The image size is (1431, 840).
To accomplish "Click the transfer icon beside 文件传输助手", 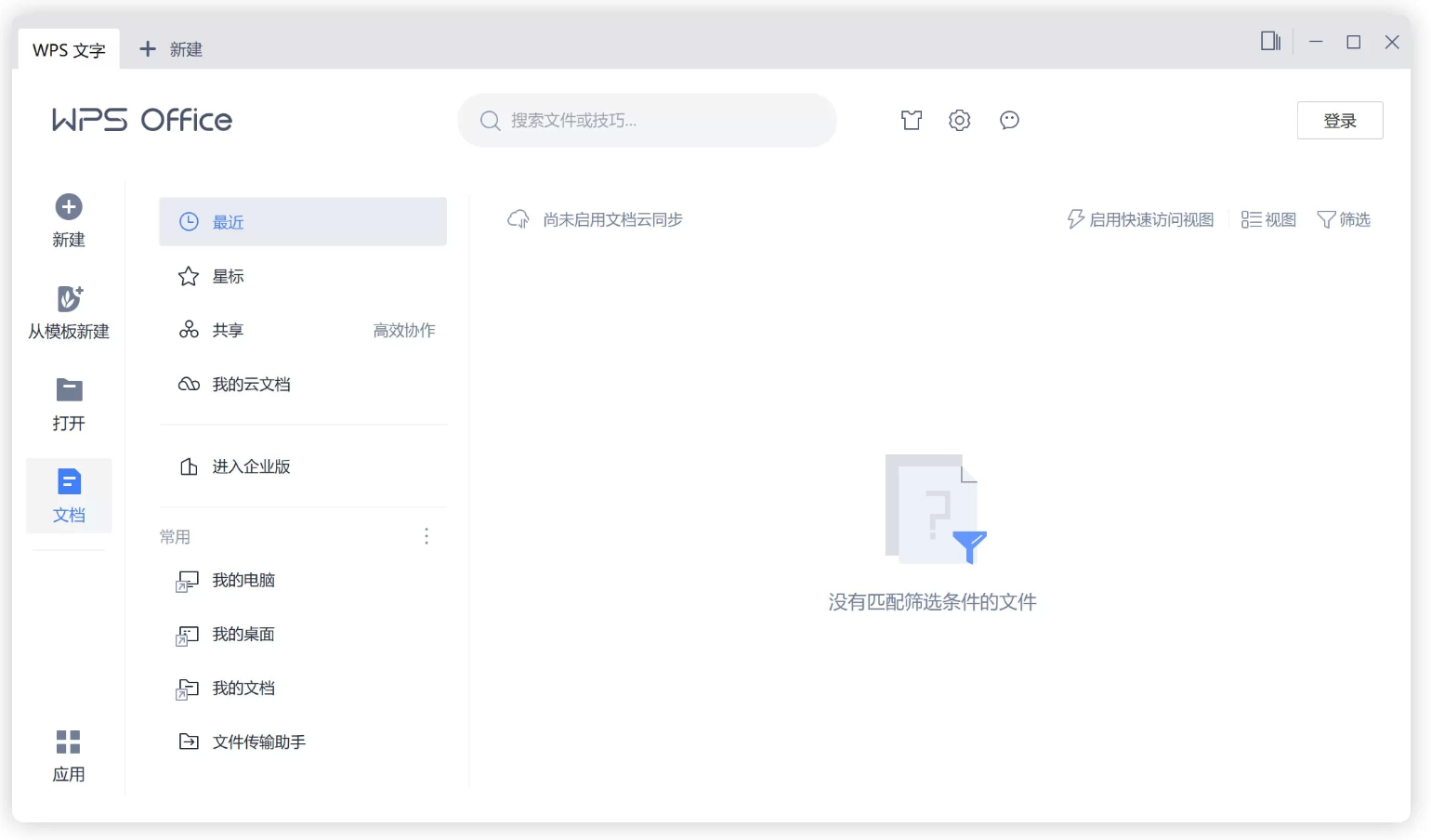I will pos(189,742).
